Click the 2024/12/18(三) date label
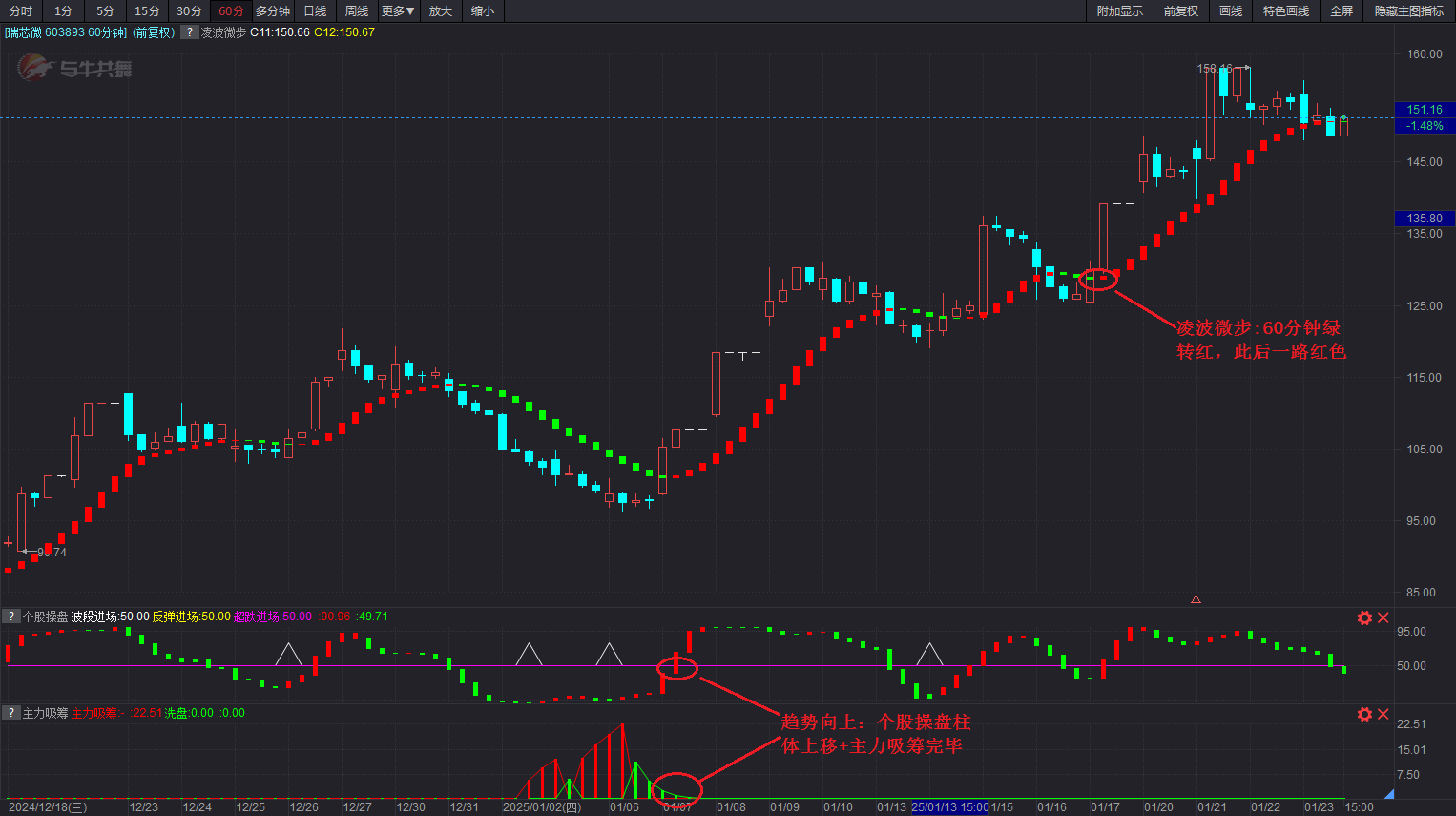 [x=48, y=807]
